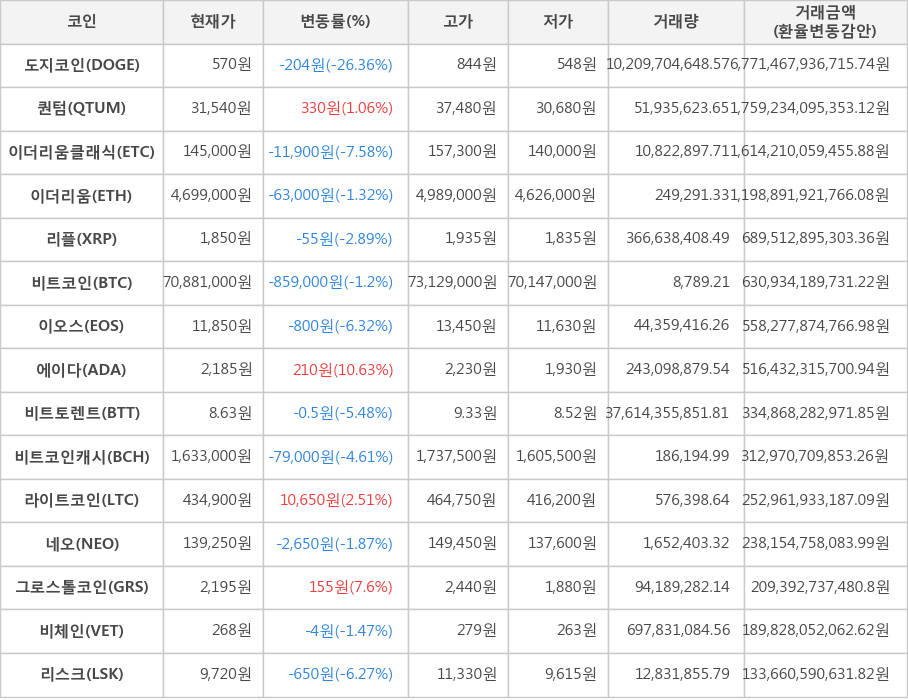
Task: Open the 도지코인(DOGE) coin name
Action: pyautogui.click(x=82, y=65)
